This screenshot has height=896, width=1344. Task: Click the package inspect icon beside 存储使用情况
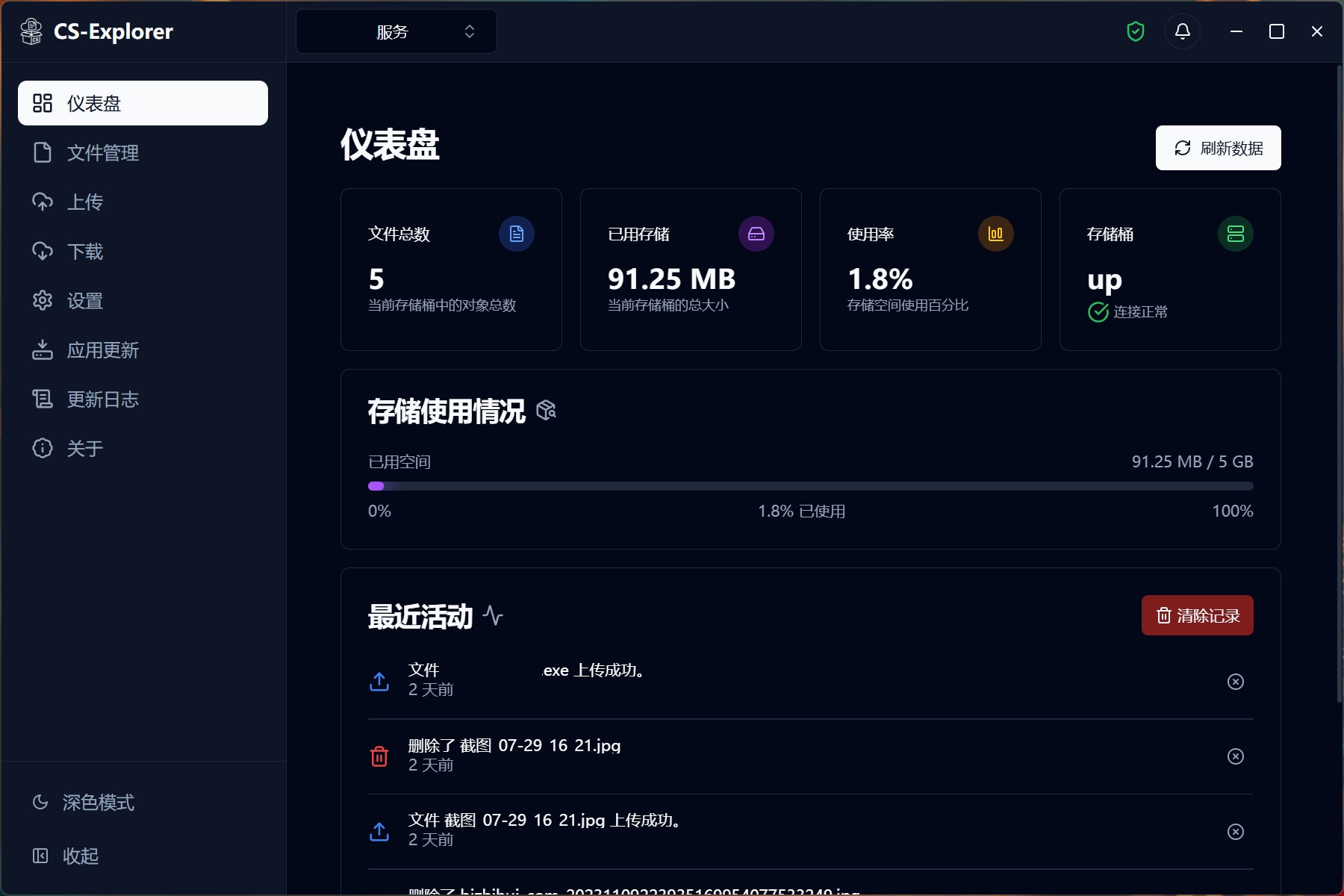pyautogui.click(x=546, y=411)
